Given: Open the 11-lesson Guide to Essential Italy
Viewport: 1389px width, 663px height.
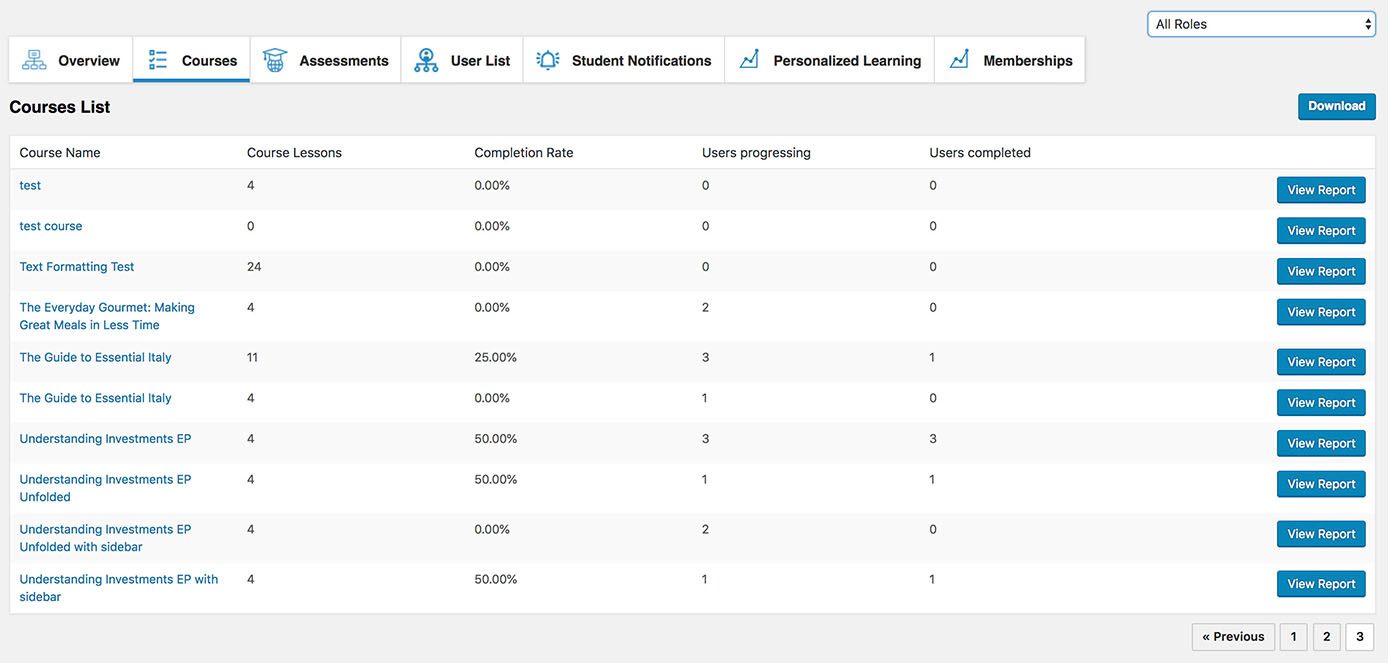Looking at the screenshot, I should [x=95, y=357].
